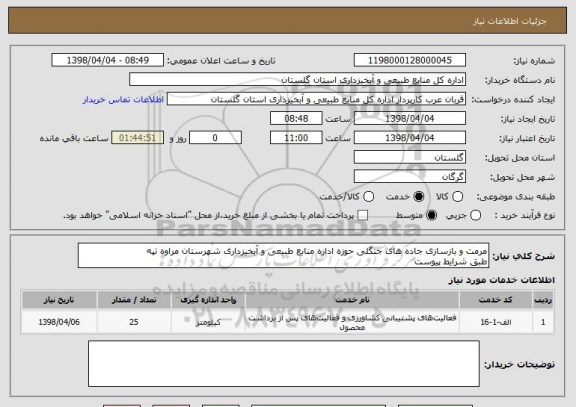Select service row with code الف-1-16
Image resolution: width=576 pixels, height=407 pixels.
(288, 322)
